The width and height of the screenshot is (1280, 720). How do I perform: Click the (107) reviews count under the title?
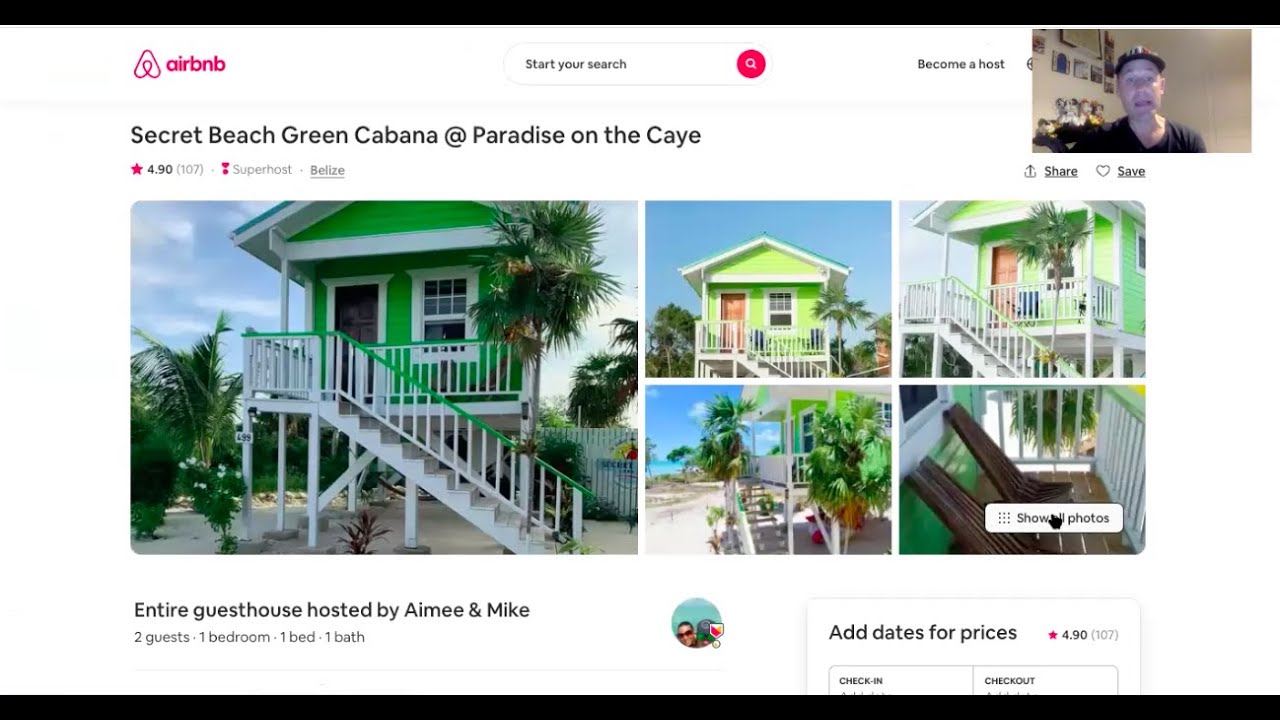pos(190,170)
